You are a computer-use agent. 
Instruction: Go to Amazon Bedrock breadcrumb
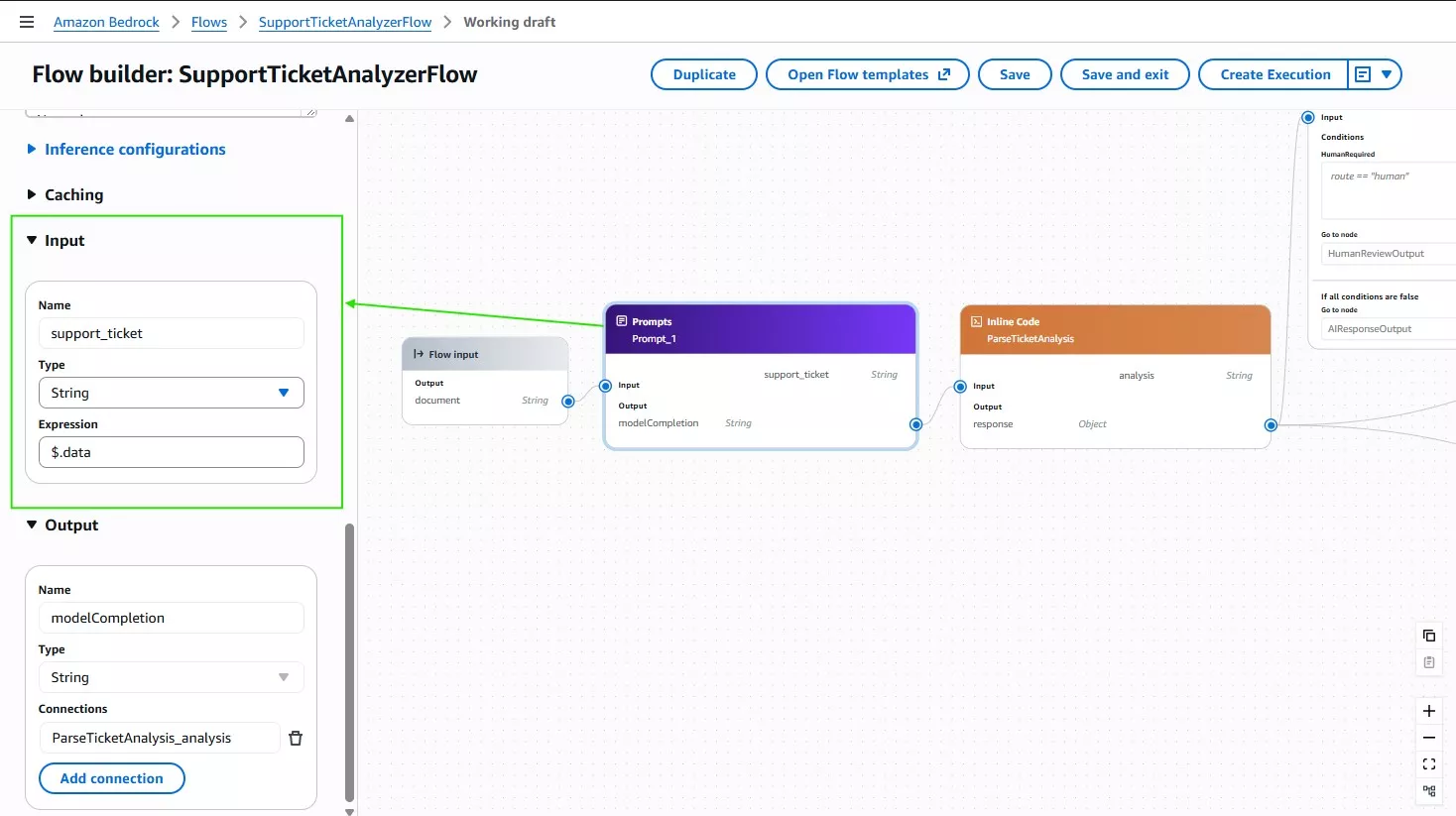click(106, 22)
